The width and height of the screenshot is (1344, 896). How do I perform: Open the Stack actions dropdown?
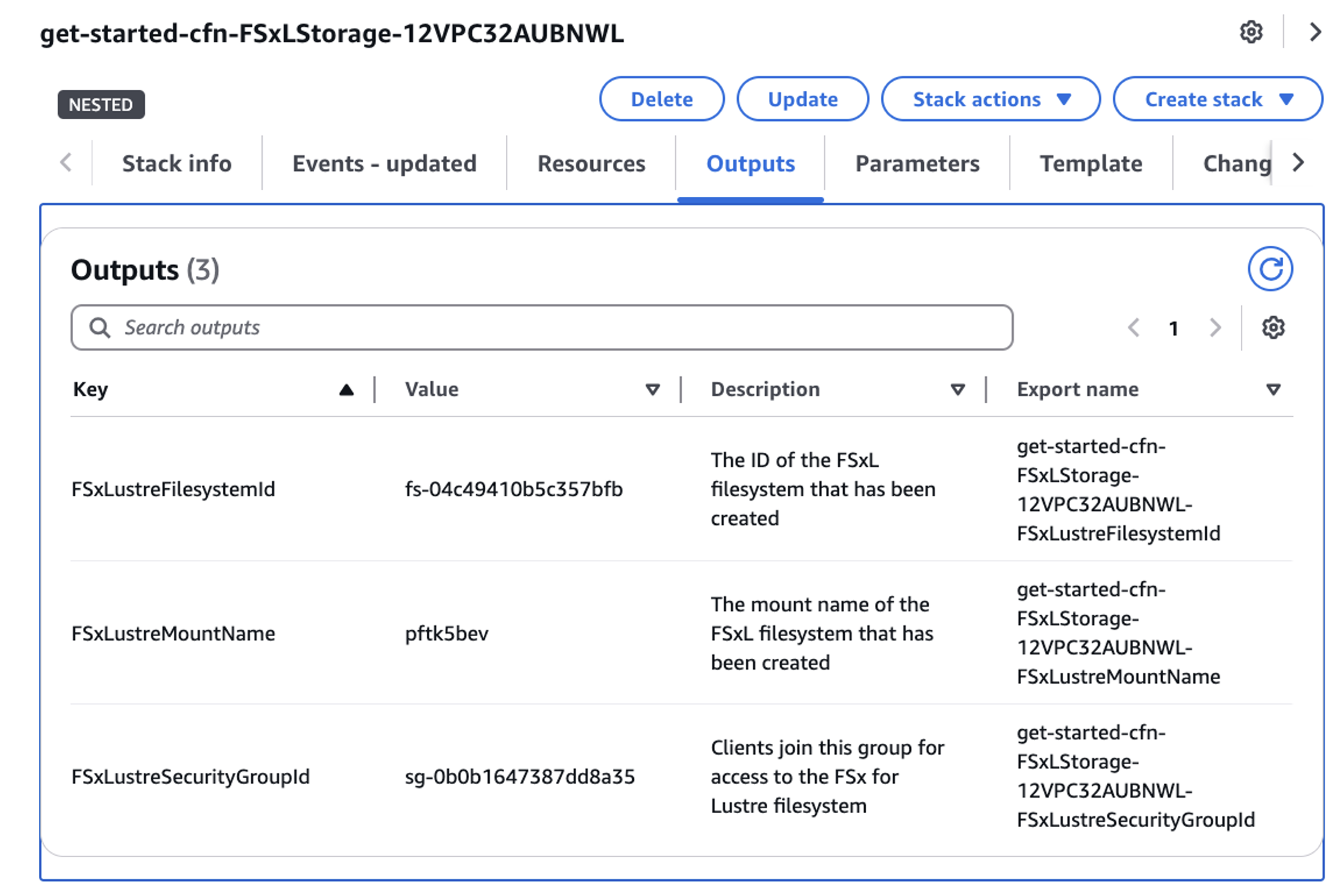pos(990,99)
